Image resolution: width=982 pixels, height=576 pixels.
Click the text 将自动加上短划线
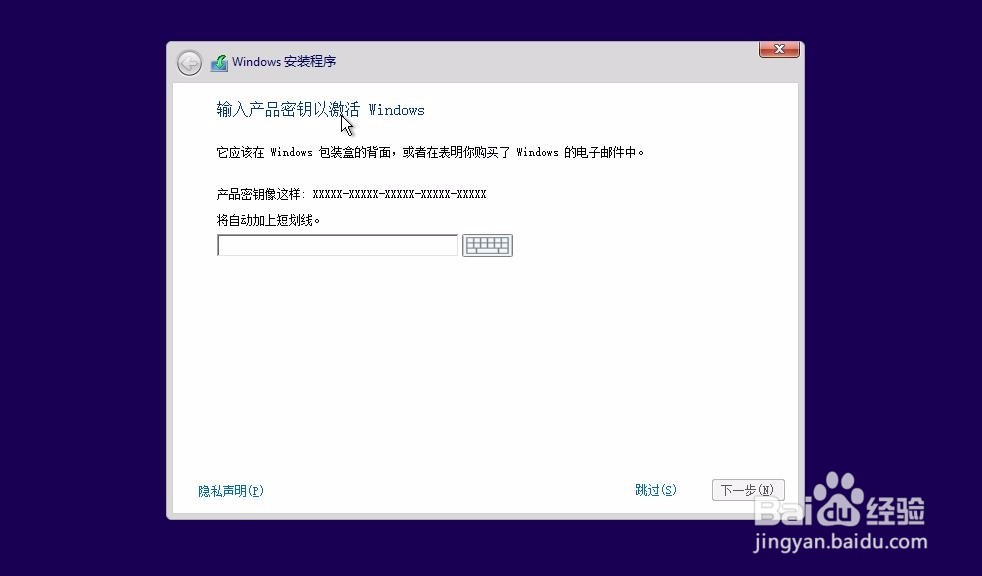[x=268, y=220]
